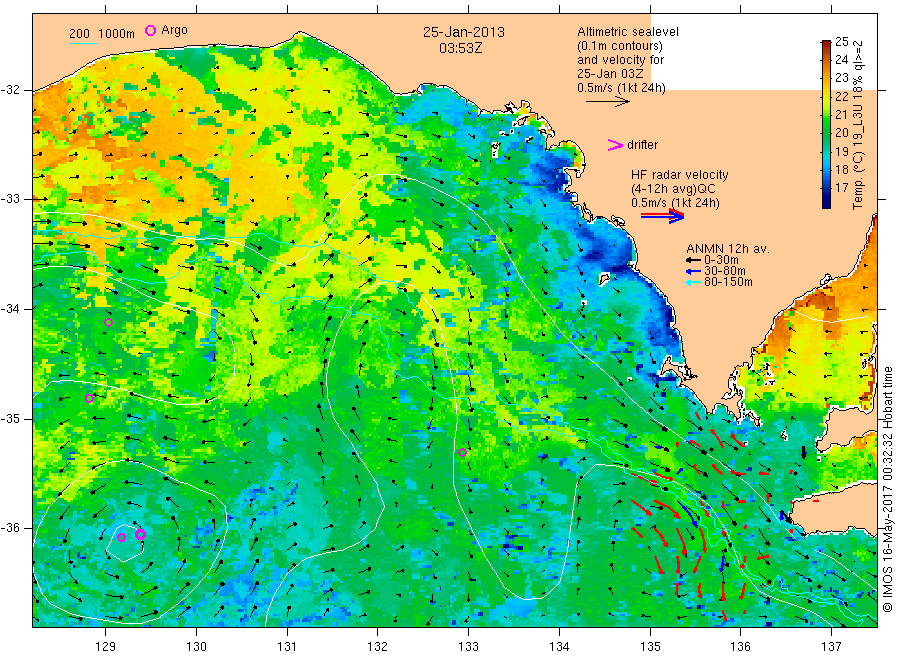Click the -33 latitude axis label
The width and height of the screenshot is (900, 660).
pos(10,199)
